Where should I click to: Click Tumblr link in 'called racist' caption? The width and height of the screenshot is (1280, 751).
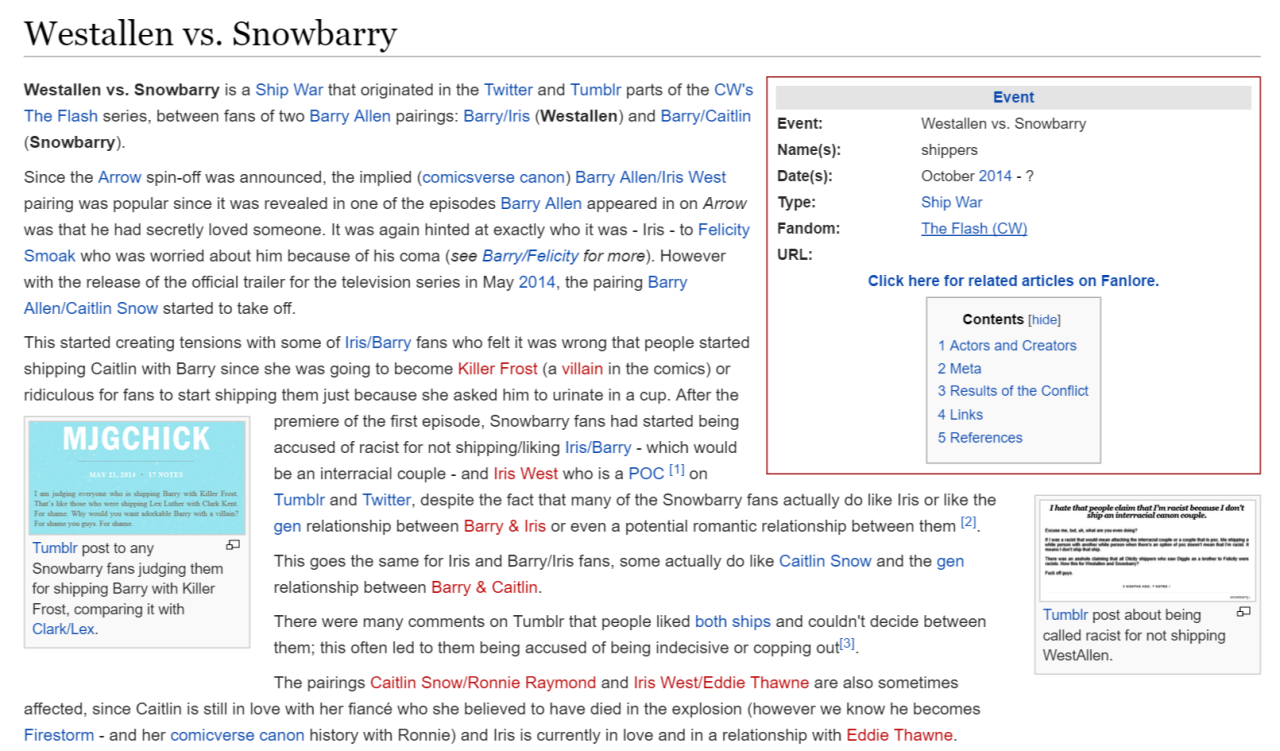pos(1065,614)
